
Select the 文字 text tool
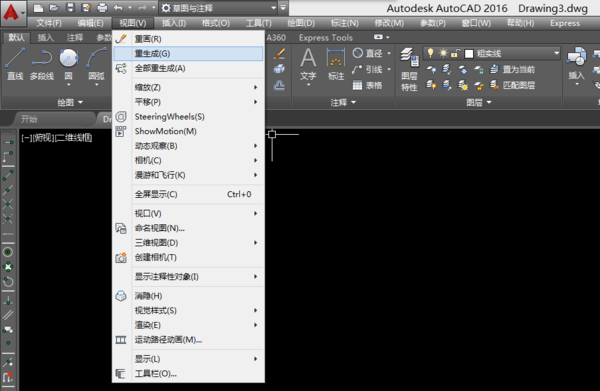tap(308, 64)
